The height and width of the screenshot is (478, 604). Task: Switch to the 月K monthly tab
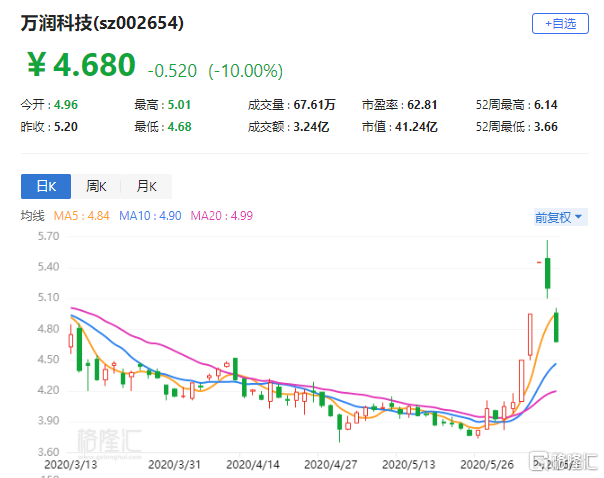146,186
